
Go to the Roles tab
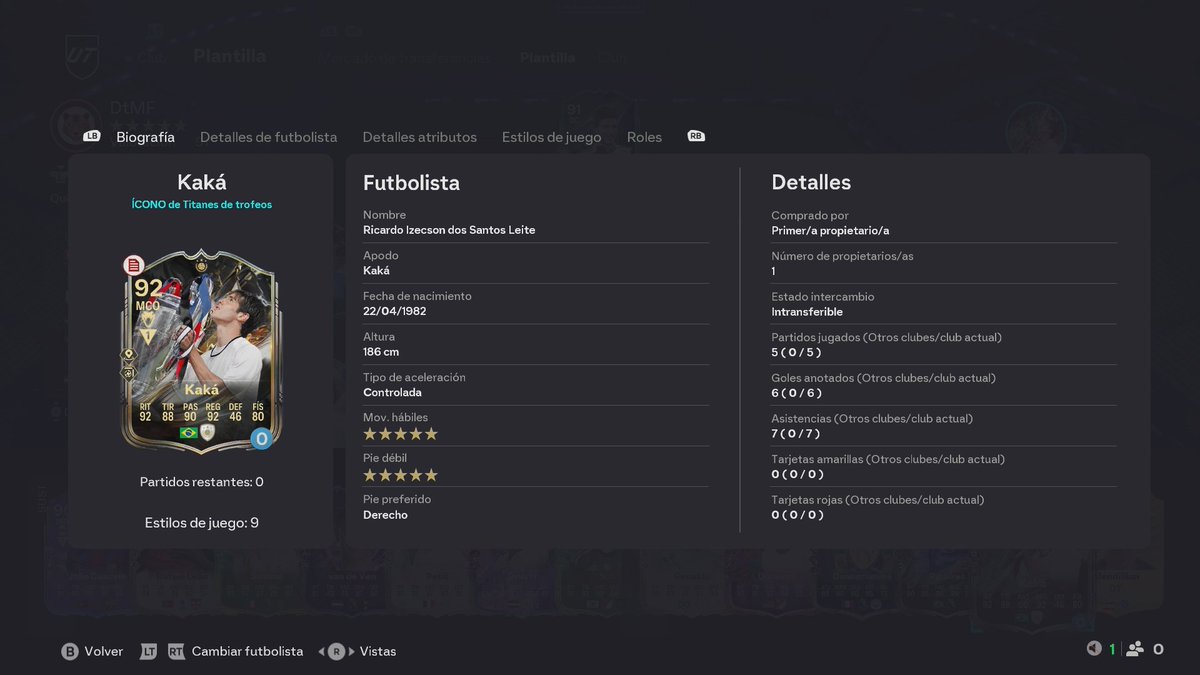(644, 137)
